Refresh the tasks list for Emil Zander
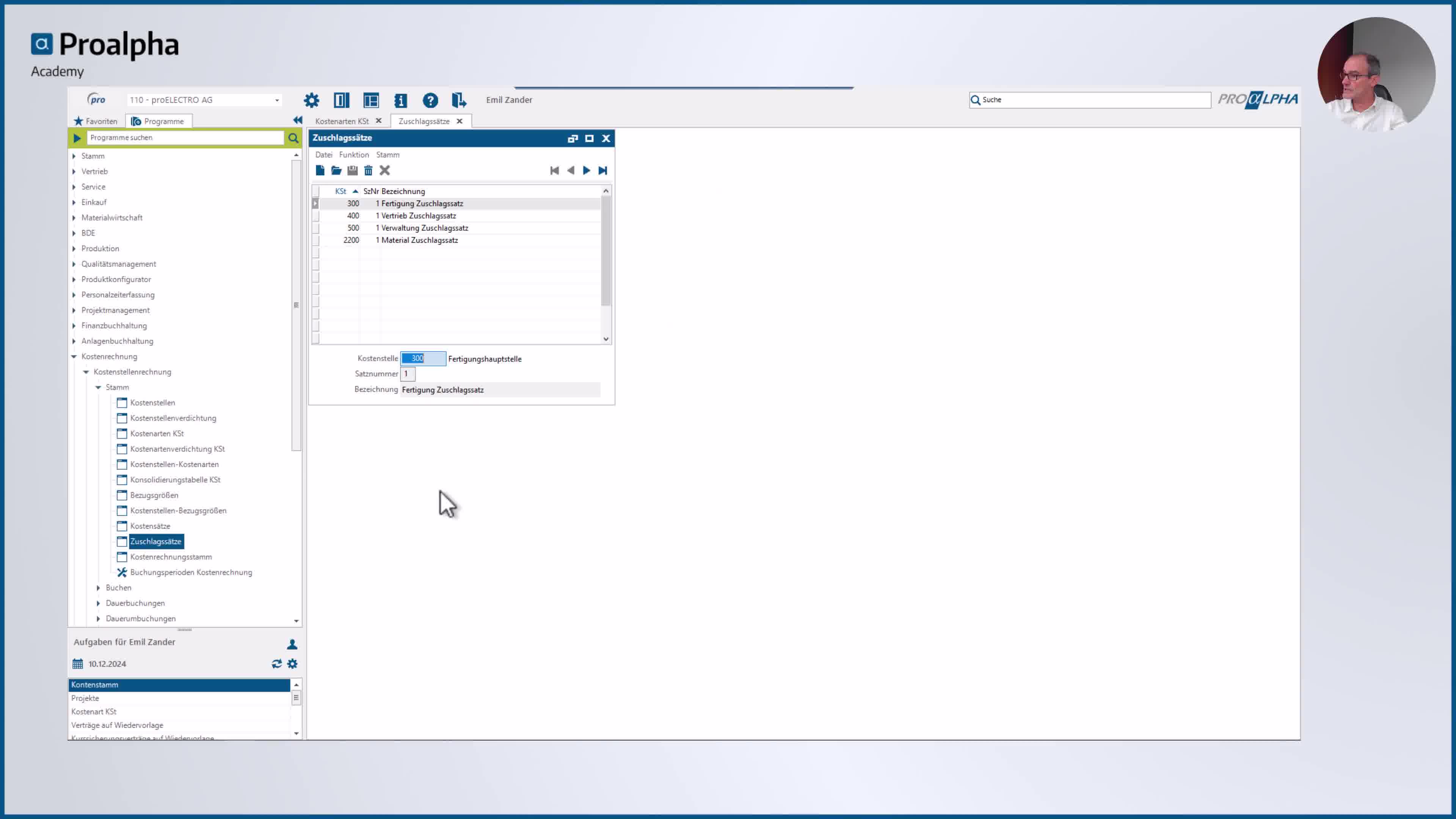The height and width of the screenshot is (819, 1456). click(x=276, y=664)
